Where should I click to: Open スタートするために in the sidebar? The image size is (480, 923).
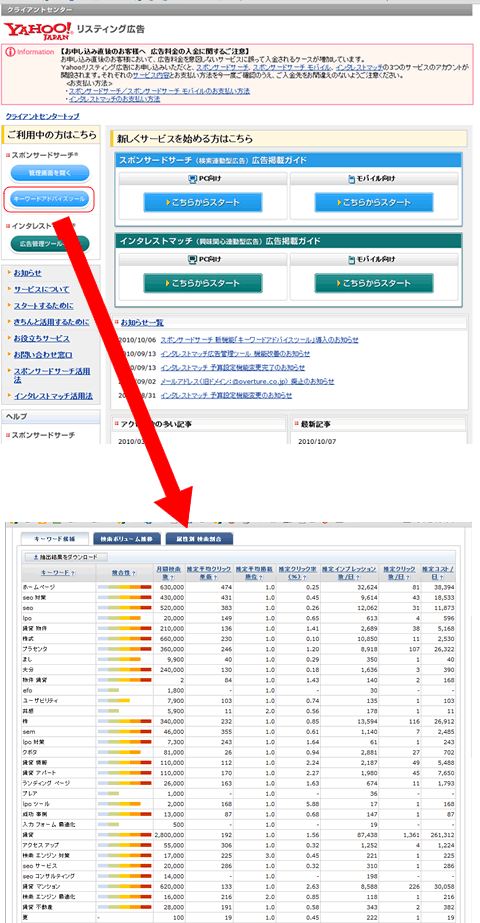(x=44, y=306)
